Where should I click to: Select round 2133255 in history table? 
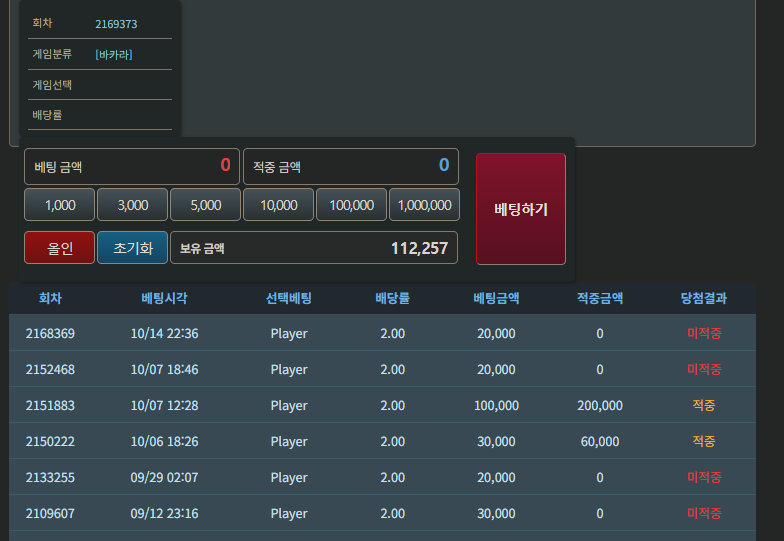50,478
